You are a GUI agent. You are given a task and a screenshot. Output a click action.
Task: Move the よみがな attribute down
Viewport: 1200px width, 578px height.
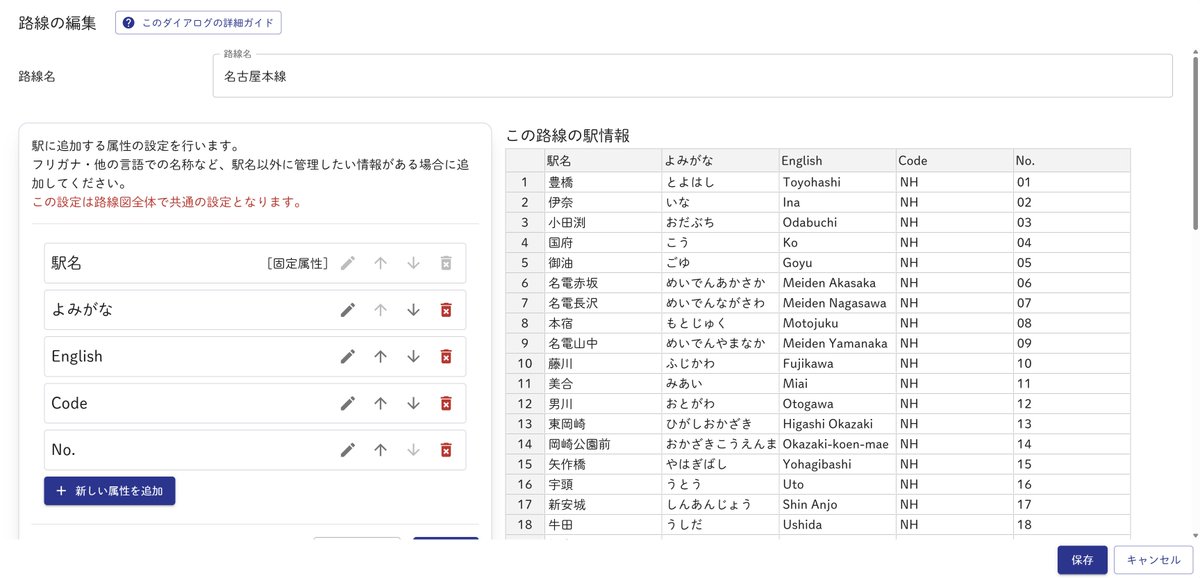point(414,310)
